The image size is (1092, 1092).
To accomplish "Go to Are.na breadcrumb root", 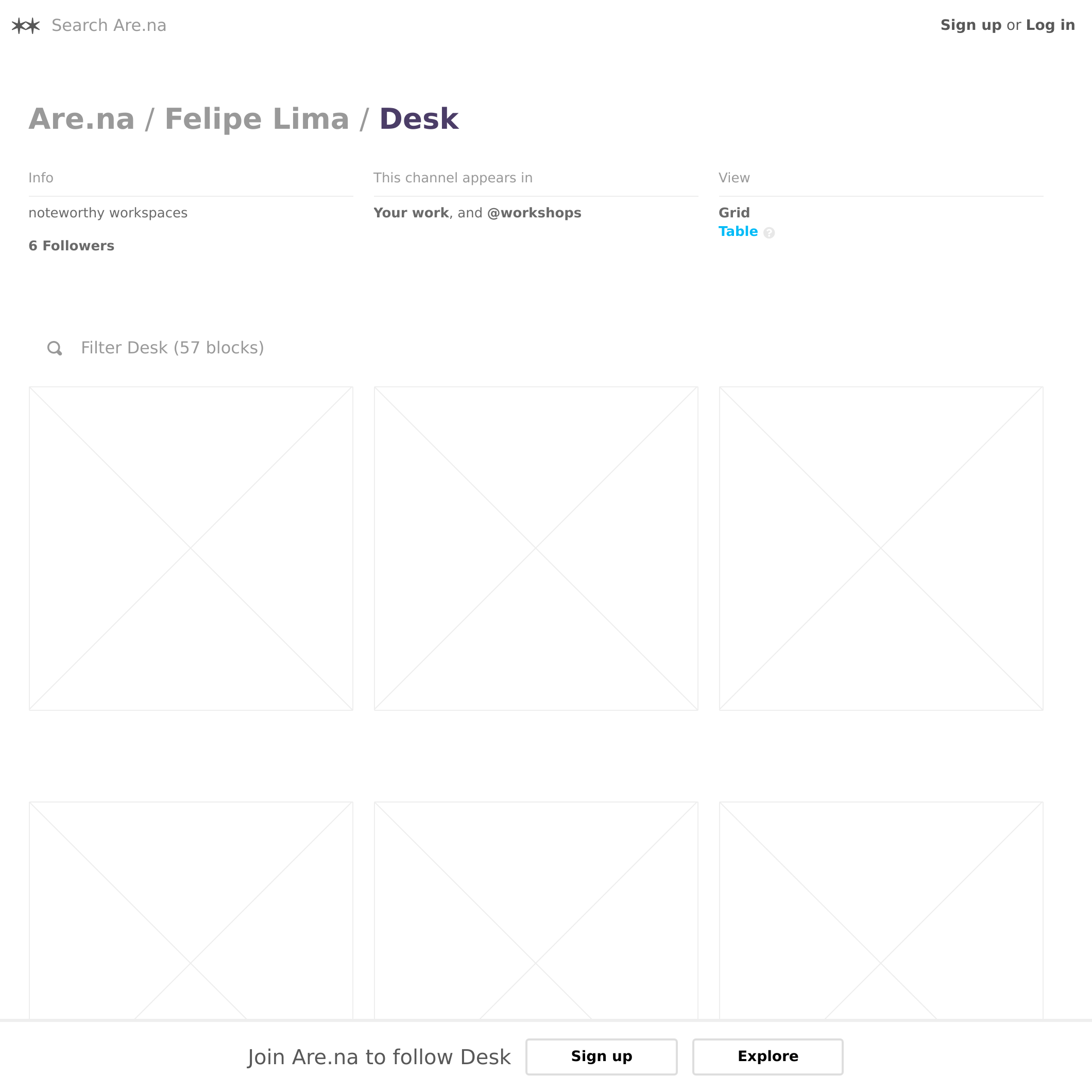I will (x=82, y=118).
